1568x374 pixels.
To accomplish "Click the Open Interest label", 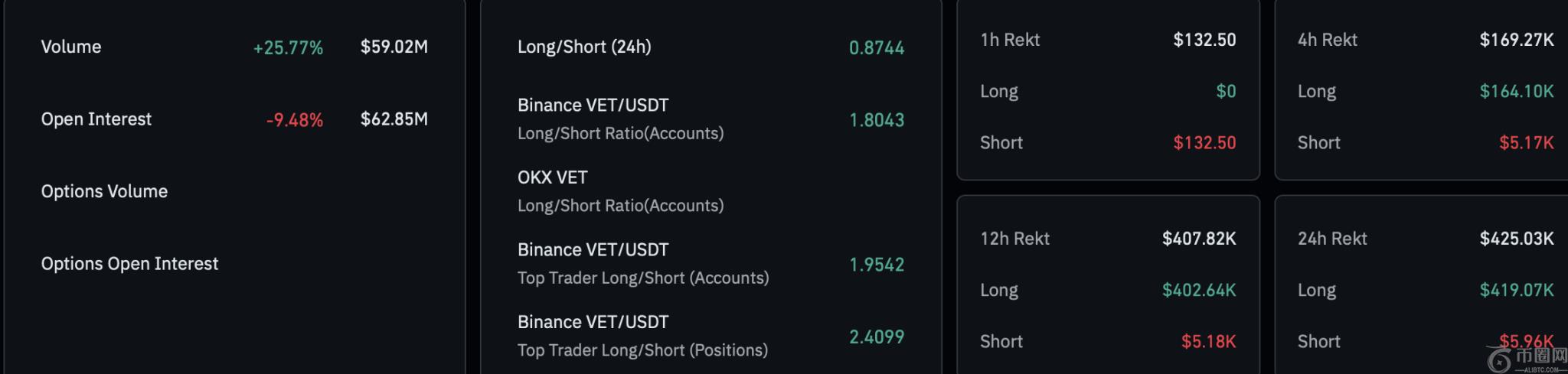I will click(96, 119).
